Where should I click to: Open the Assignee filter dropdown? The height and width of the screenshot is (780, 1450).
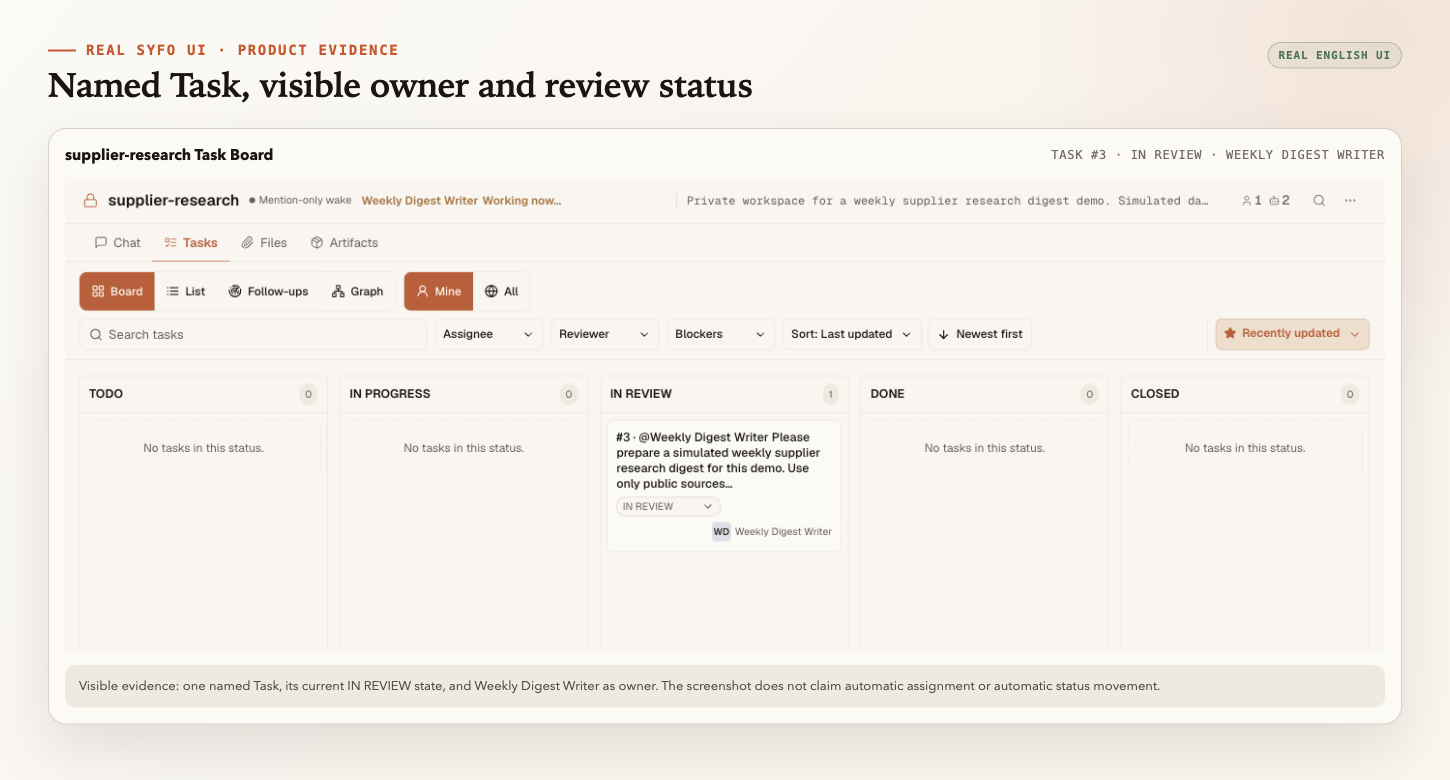489,334
